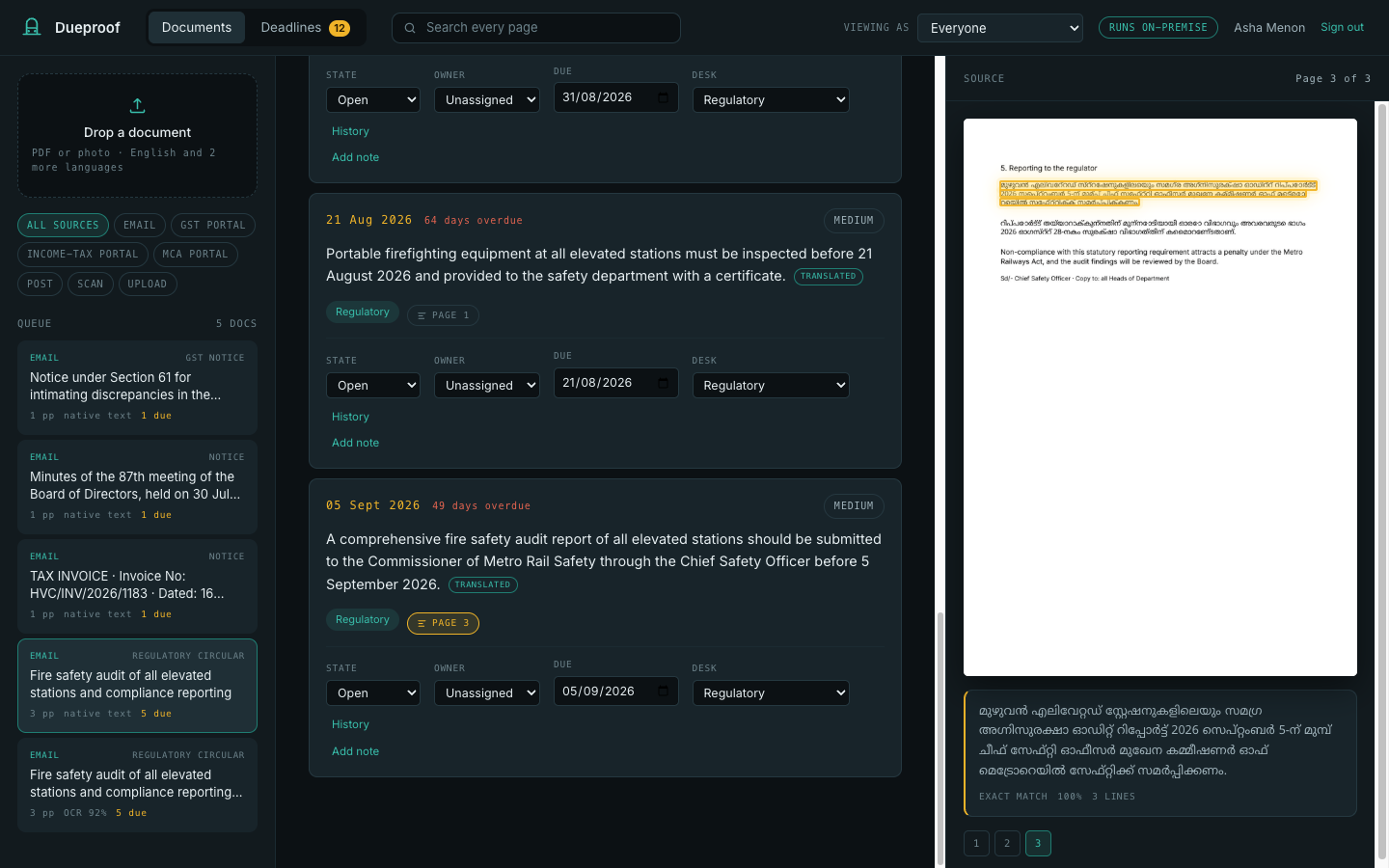
Task: Open the Desk dropdown for the 31/08/2026 deadline
Action: pyautogui.click(x=771, y=99)
